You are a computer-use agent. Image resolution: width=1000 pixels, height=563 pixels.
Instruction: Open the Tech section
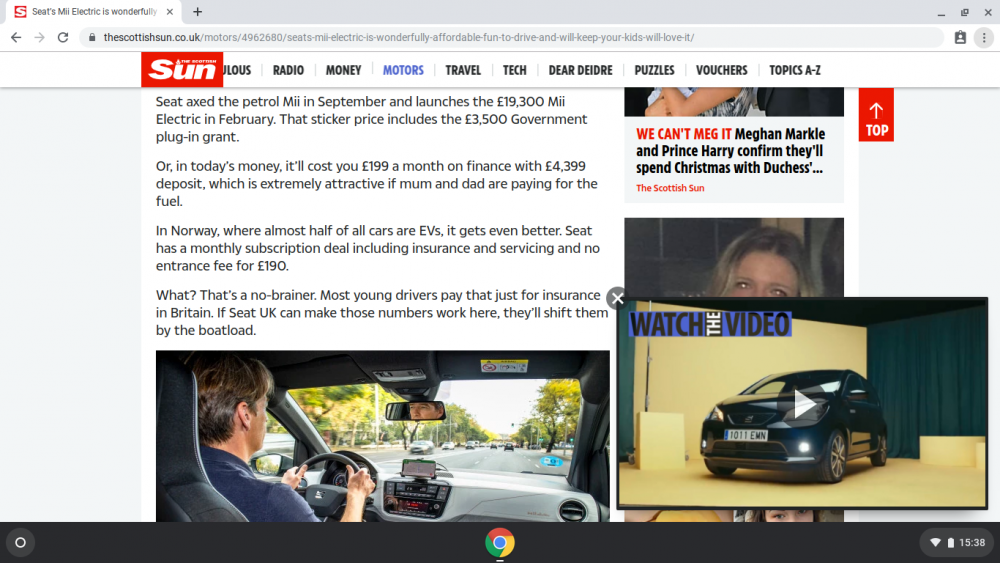click(515, 70)
